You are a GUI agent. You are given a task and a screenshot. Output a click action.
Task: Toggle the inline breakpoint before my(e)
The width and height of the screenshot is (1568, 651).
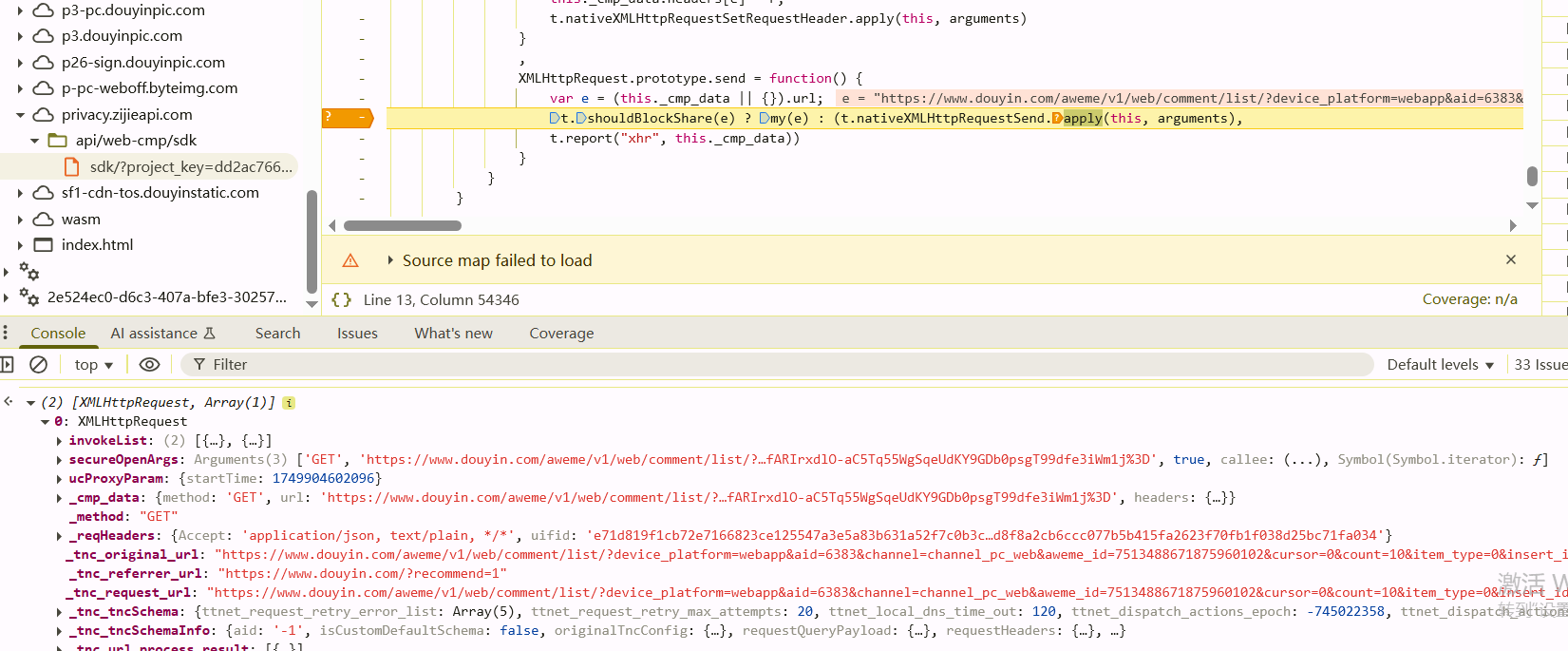click(765, 118)
